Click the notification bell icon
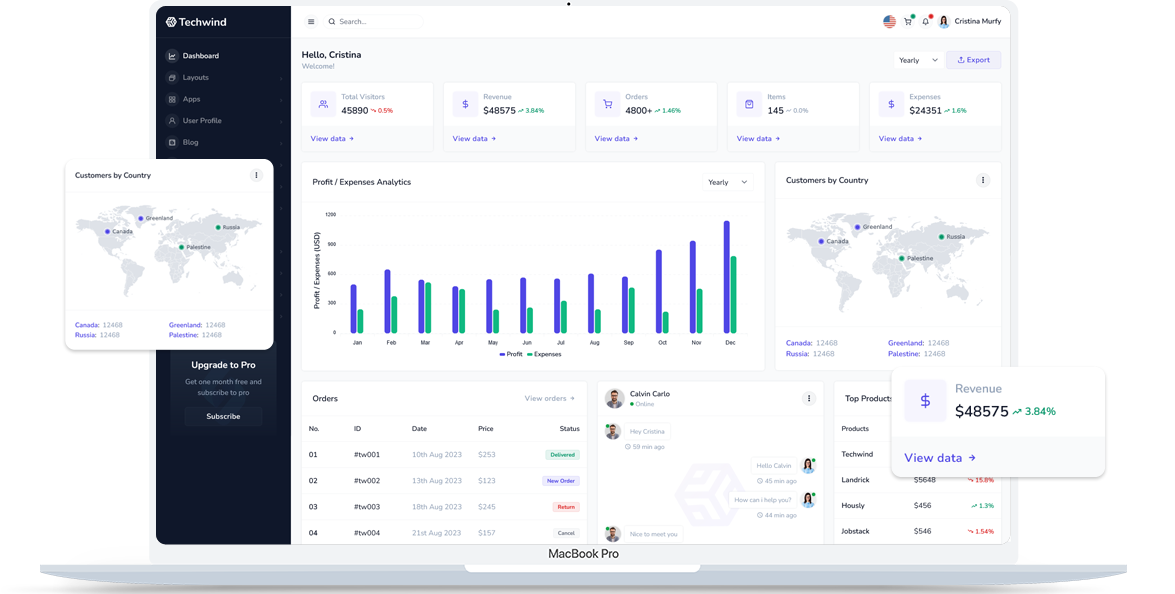 click(926, 22)
